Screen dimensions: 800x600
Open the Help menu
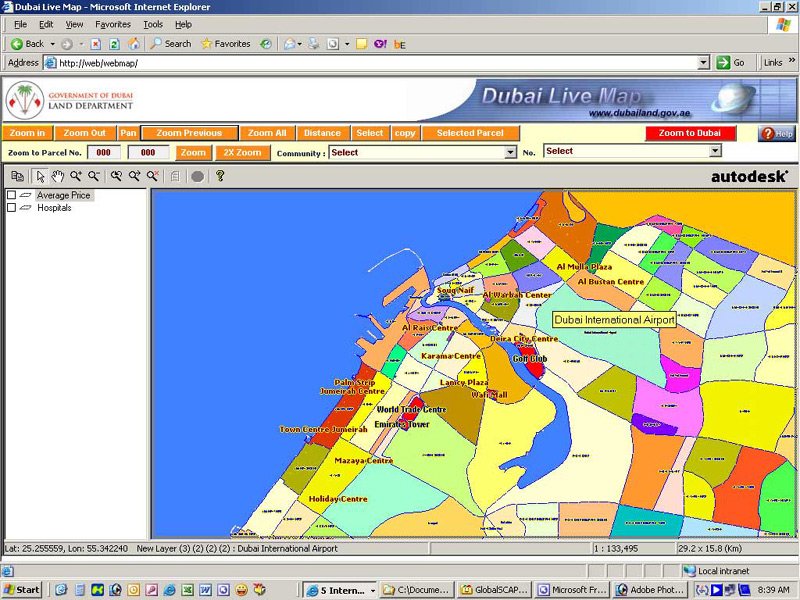click(x=183, y=24)
